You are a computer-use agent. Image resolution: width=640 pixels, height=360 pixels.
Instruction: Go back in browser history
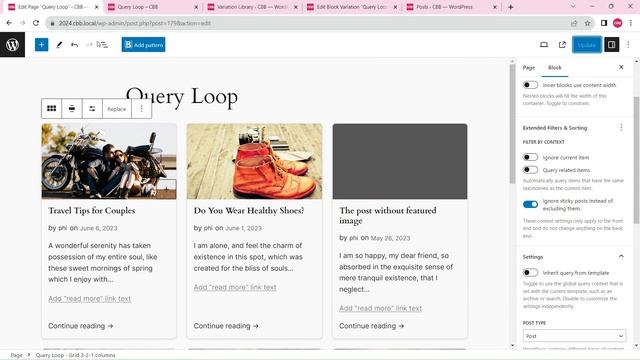[x=9, y=23]
